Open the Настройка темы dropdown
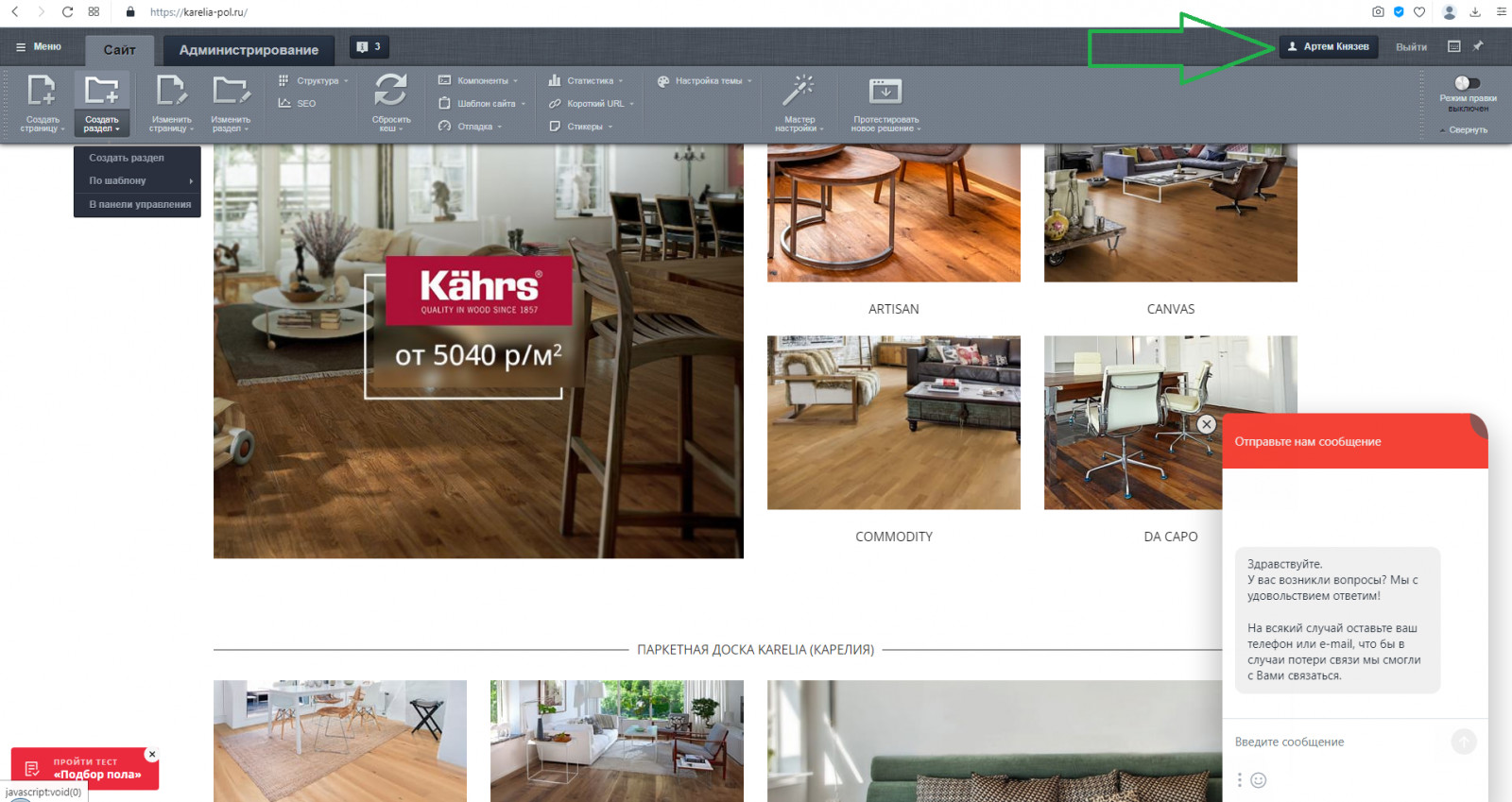The width and height of the screenshot is (1512, 802). [x=705, y=80]
